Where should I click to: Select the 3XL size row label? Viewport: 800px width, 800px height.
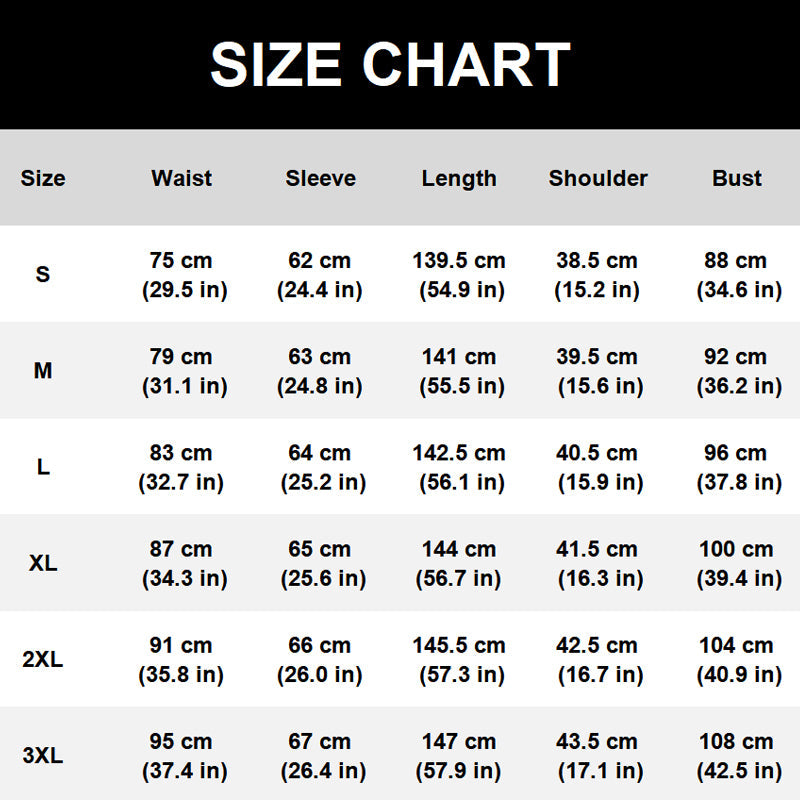coord(43,756)
